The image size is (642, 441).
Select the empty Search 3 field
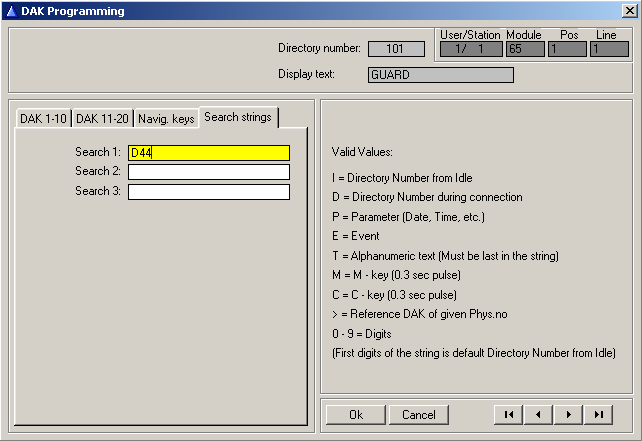208,192
